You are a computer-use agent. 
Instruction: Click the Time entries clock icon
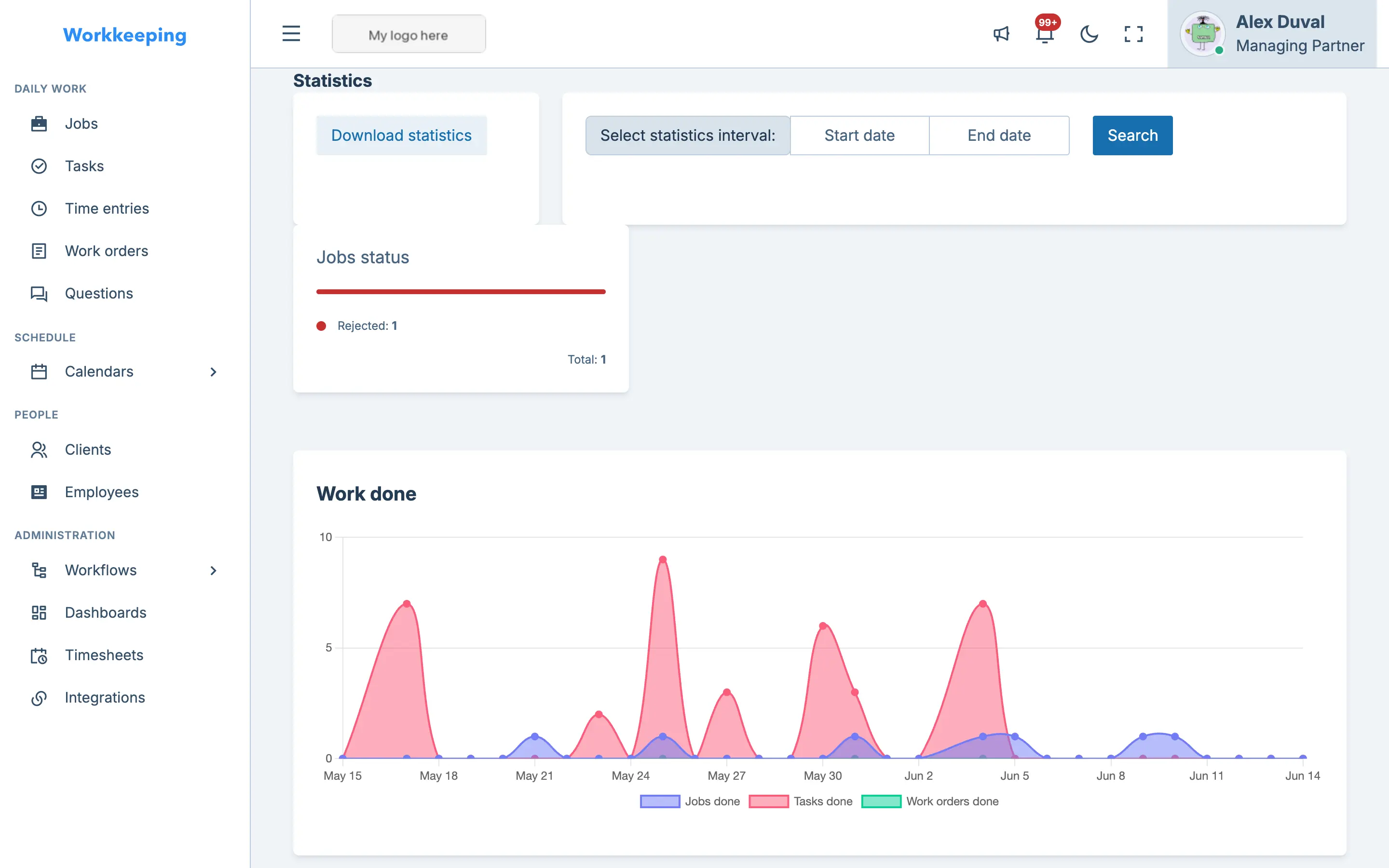pyautogui.click(x=39, y=208)
